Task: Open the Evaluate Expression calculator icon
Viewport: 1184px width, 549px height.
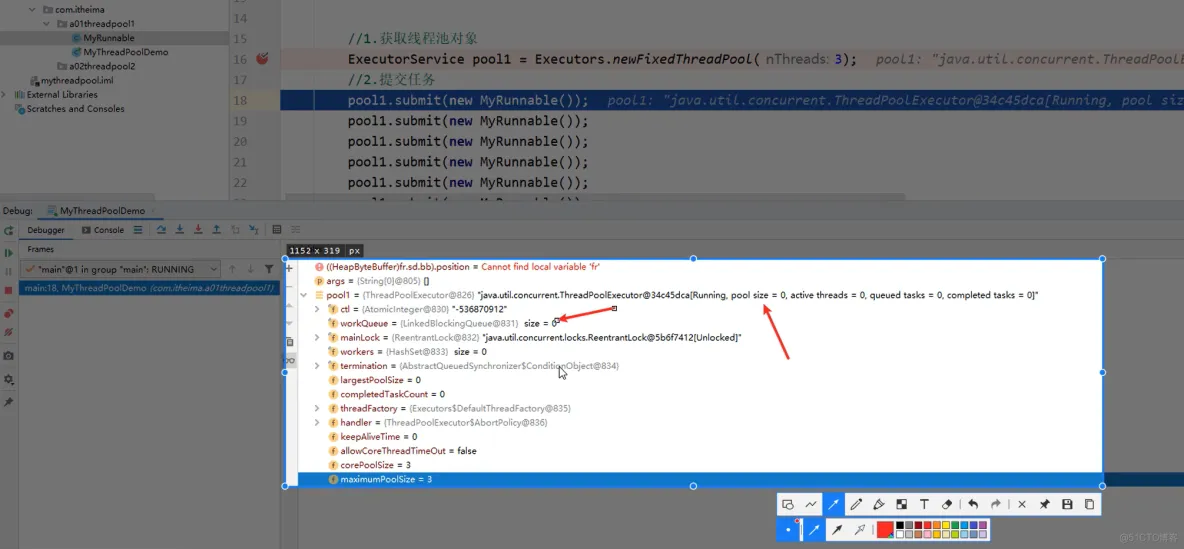Action: click(276, 230)
